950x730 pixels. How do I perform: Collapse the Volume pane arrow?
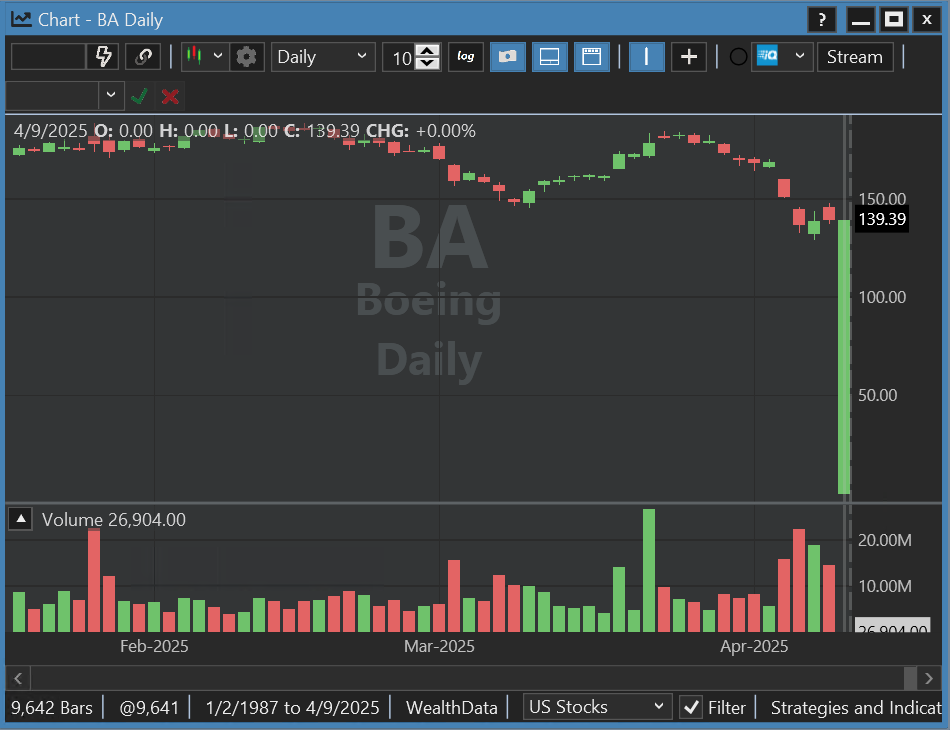coord(21,519)
